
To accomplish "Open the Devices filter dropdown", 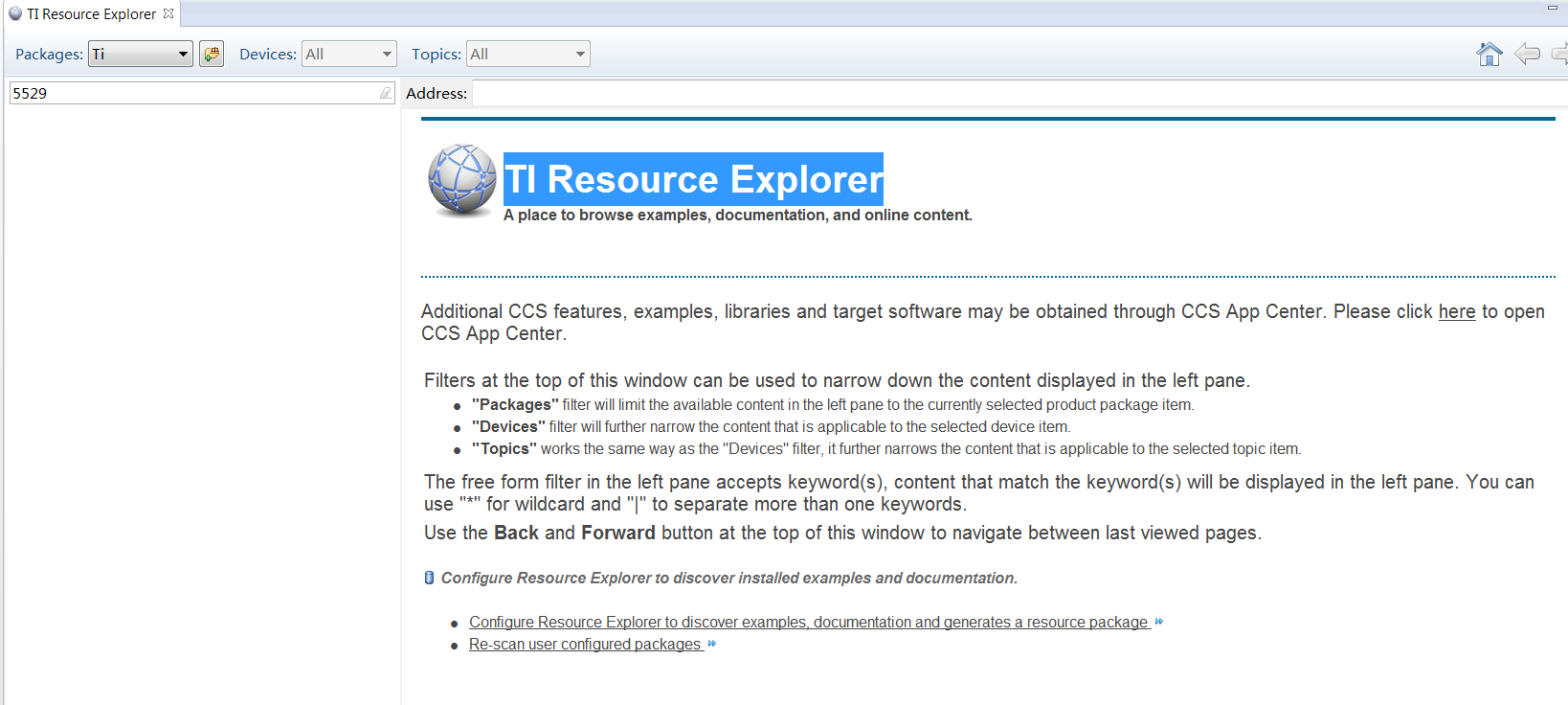I will [349, 54].
